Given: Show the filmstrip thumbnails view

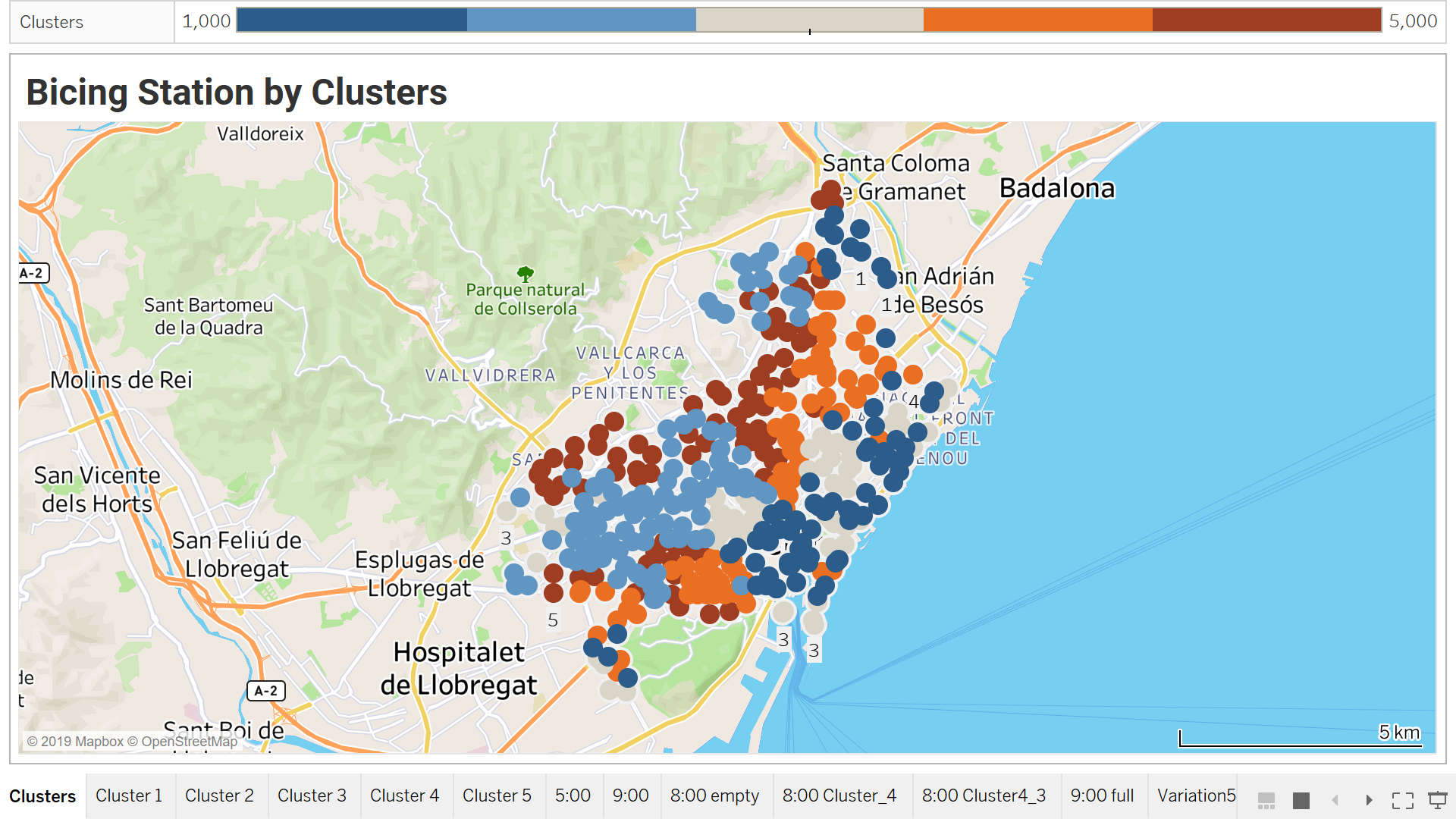Looking at the screenshot, I should coord(1266,800).
